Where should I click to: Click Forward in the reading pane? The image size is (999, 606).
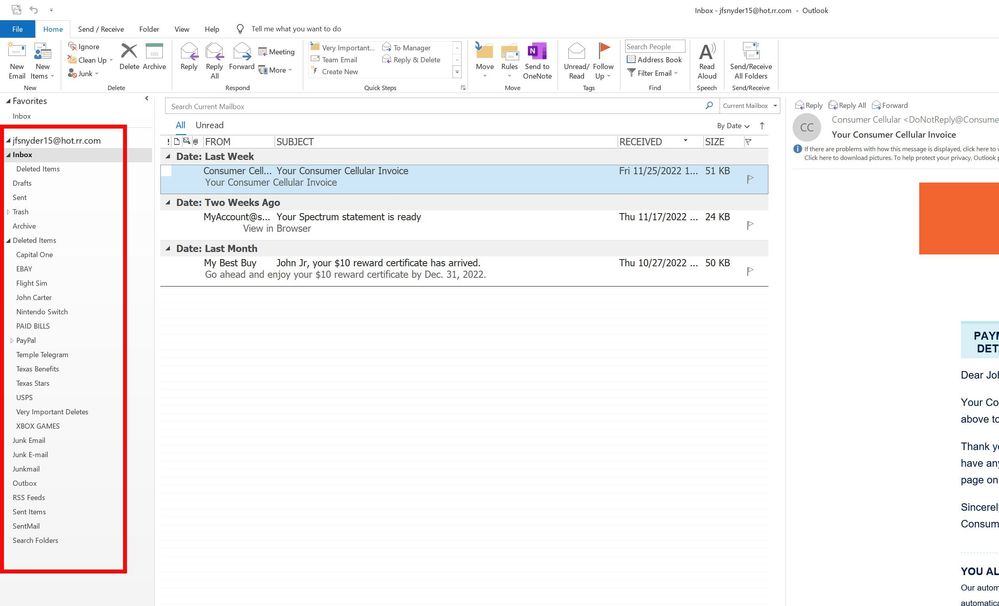[889, 105]
